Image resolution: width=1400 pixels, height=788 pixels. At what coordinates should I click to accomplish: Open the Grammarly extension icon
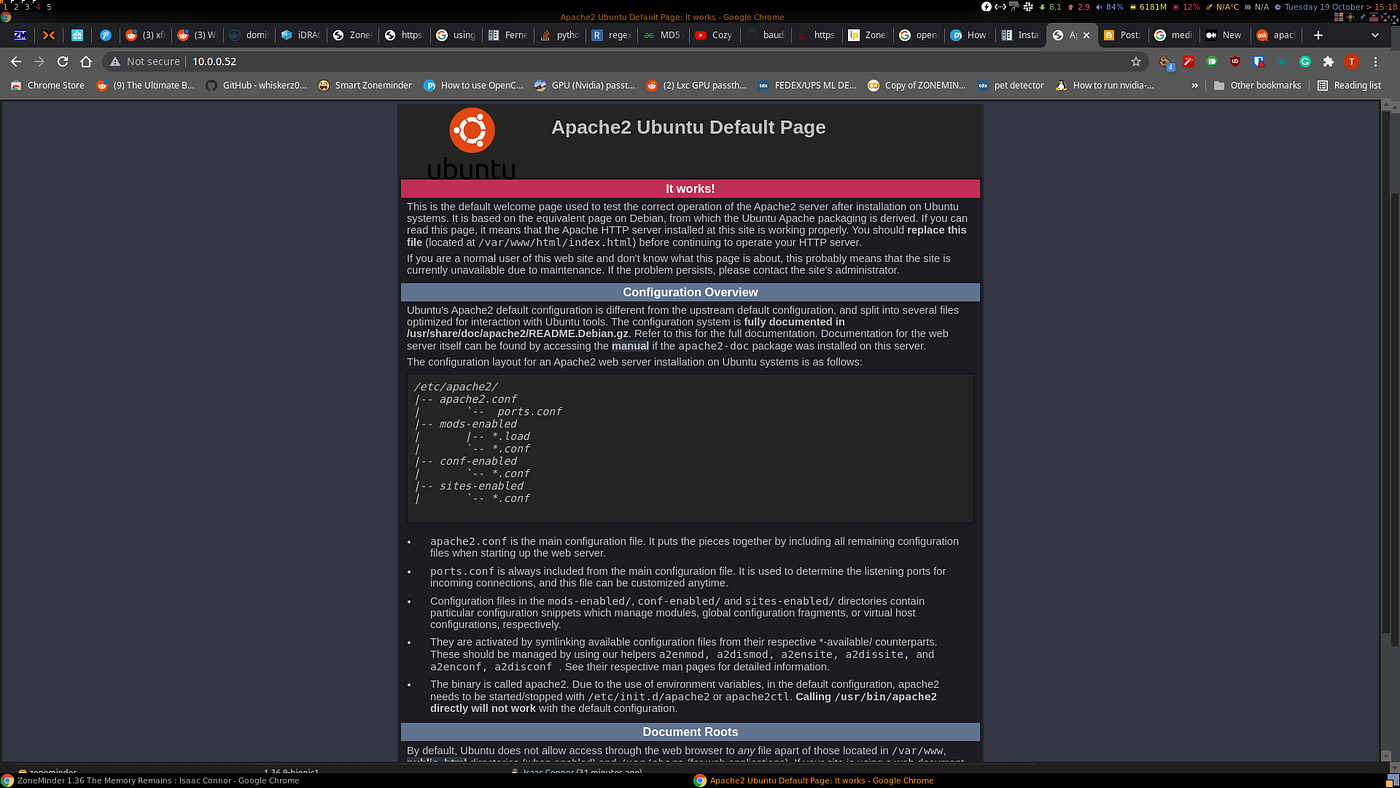pyautogui.click(x=1305, y=61)
